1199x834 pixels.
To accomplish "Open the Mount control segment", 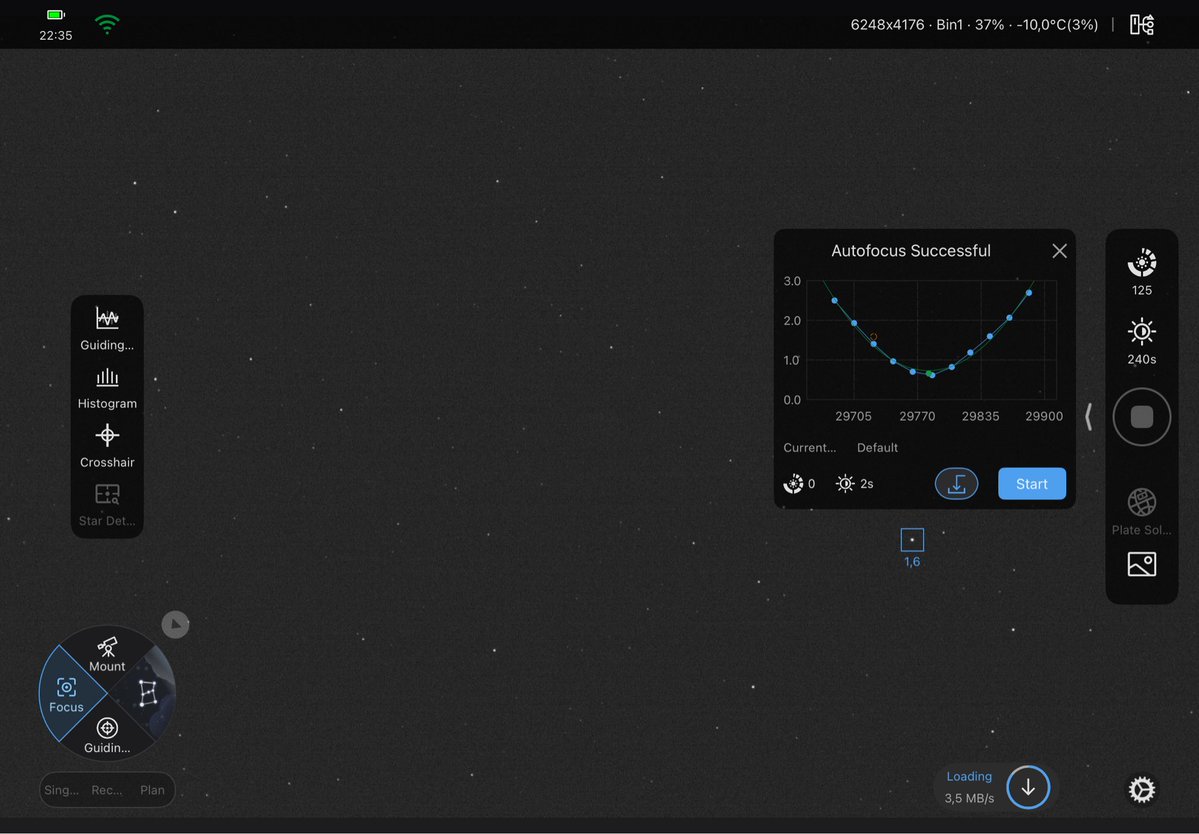I will tap(107, 654).
